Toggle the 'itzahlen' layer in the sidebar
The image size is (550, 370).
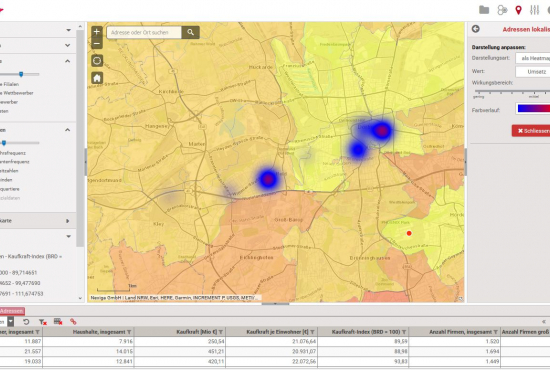point(9,171)
